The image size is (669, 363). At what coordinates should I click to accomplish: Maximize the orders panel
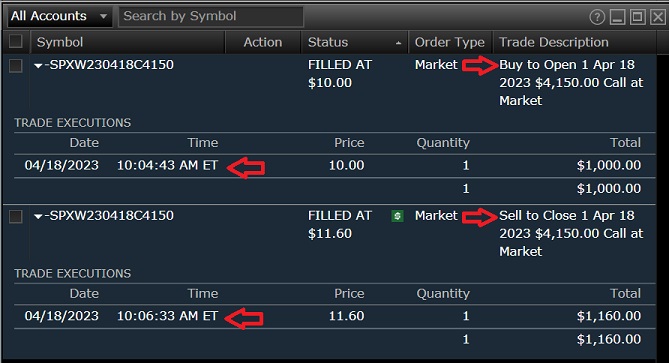637,17
